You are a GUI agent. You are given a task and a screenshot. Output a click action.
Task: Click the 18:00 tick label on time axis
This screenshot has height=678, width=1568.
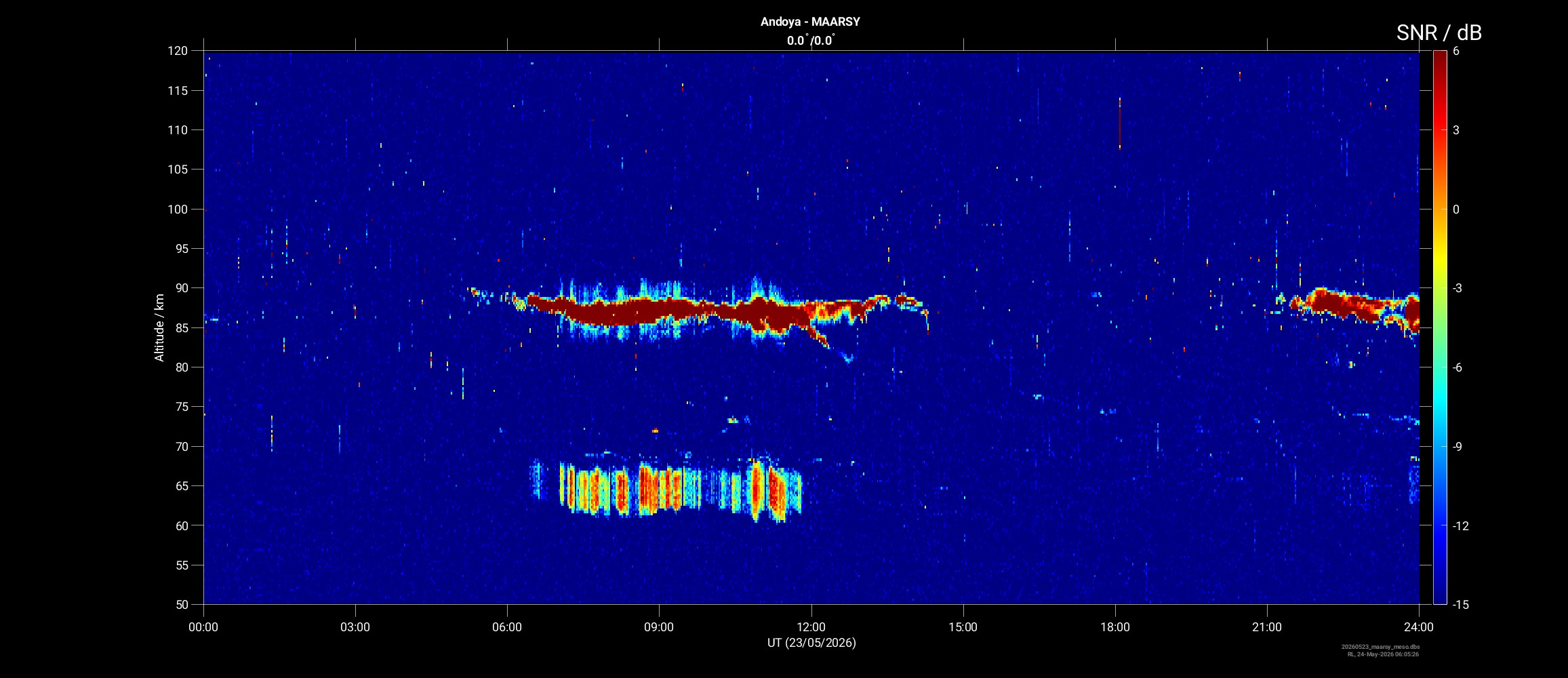(x=1115, y=627)
